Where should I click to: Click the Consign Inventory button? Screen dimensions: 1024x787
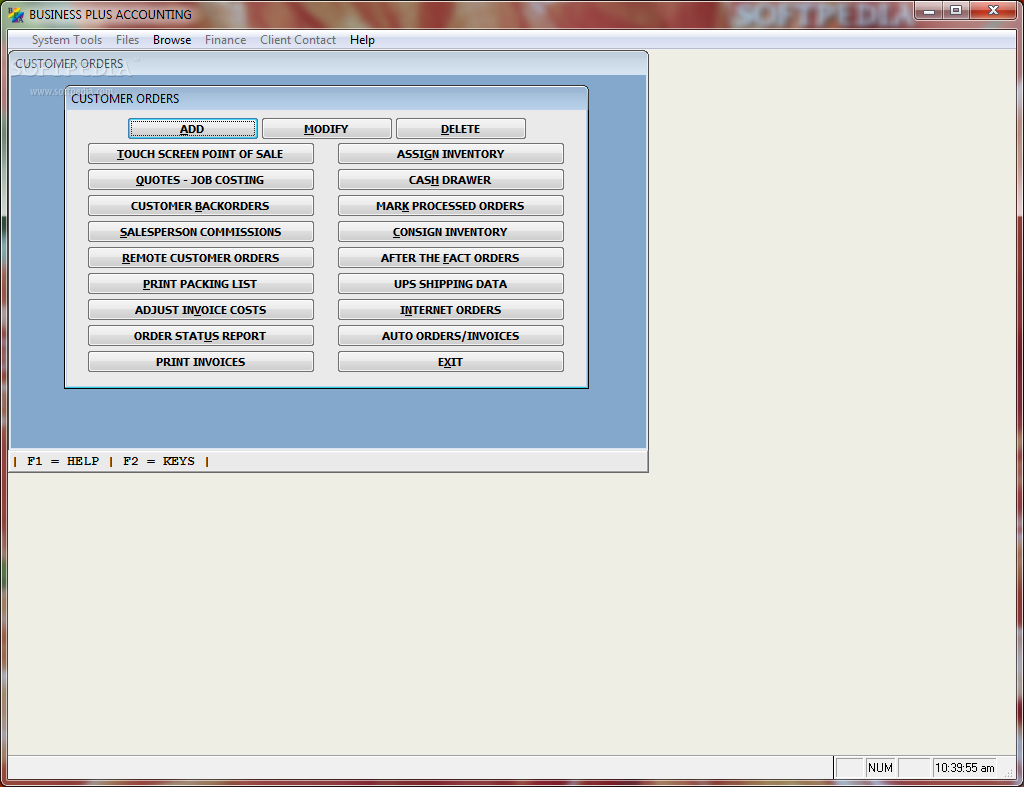451,232
